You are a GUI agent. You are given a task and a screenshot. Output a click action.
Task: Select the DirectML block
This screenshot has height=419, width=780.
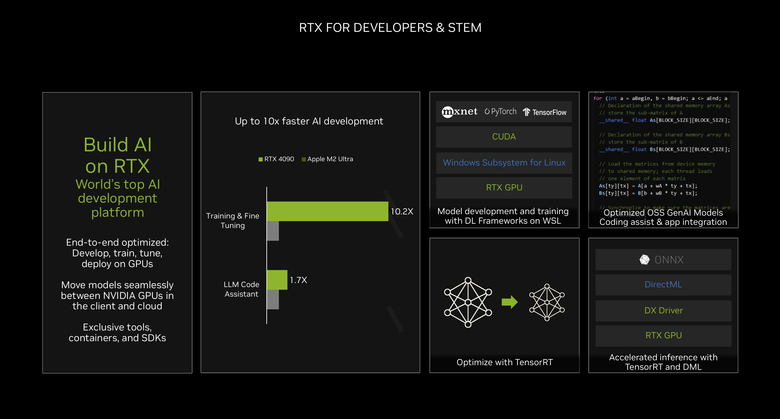coord(663,285)
